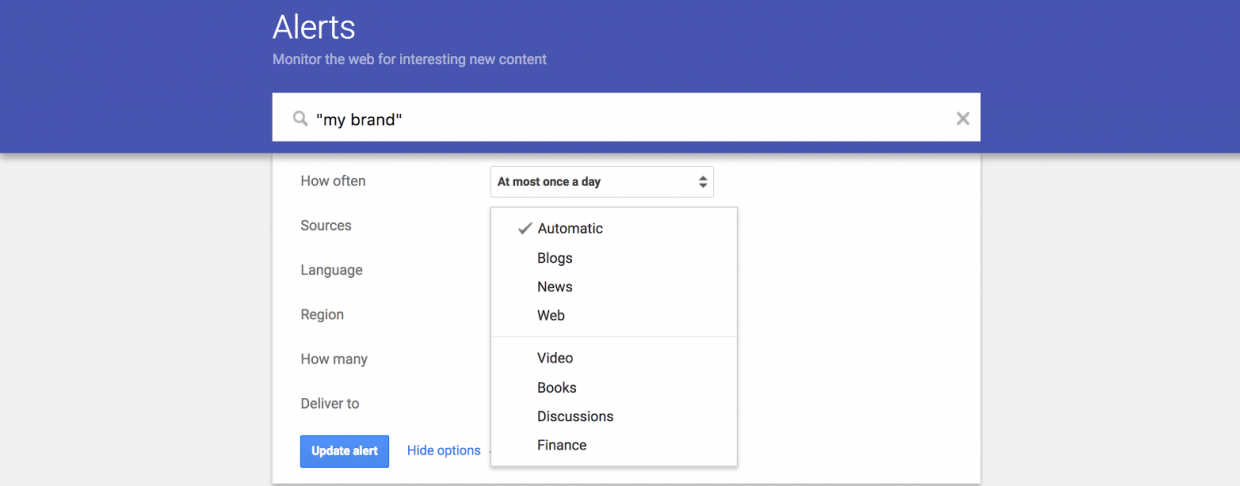This screenshot has width=1240, height=486.
Task: Clear the search query with X icon
Action: 963,119
